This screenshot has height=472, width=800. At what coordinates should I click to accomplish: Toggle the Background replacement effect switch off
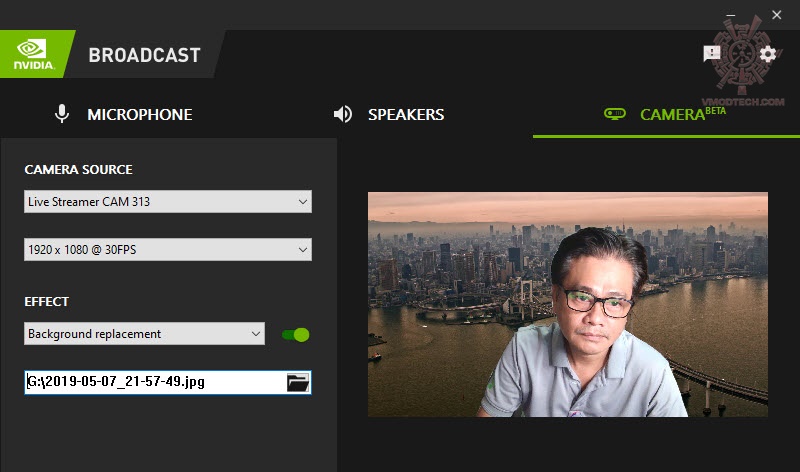[x=295, y=335]
